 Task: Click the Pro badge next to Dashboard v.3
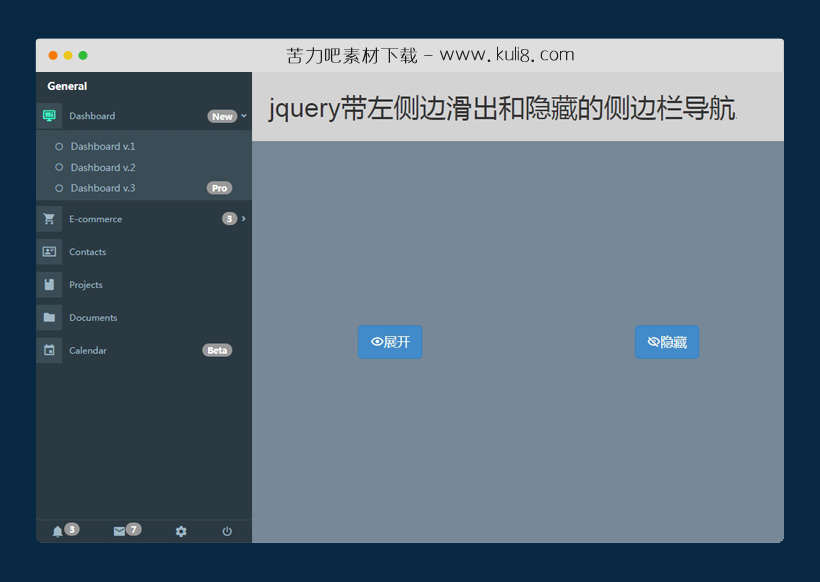click(x=219, y=188)
